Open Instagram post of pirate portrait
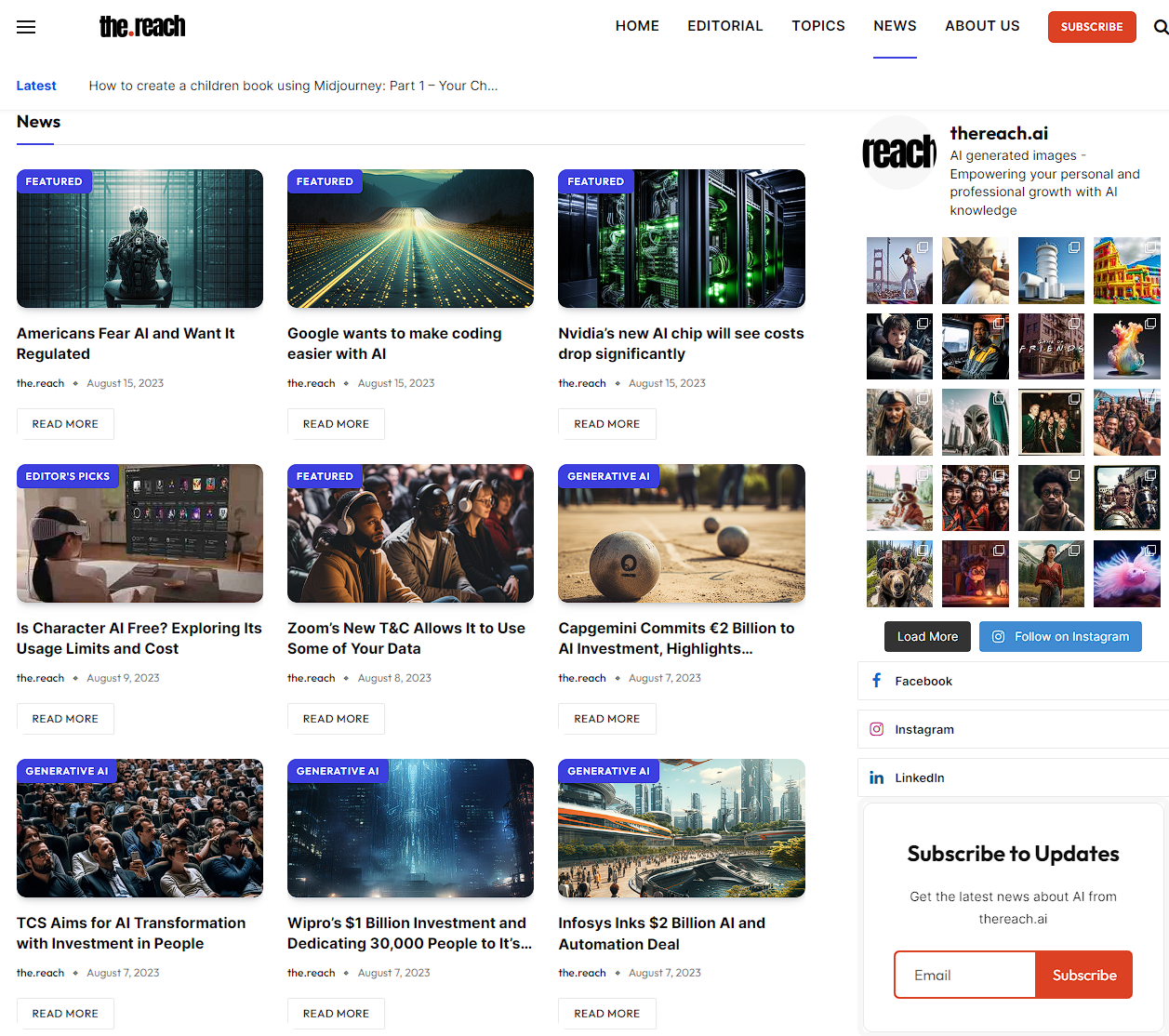 [x=899, y=422]
